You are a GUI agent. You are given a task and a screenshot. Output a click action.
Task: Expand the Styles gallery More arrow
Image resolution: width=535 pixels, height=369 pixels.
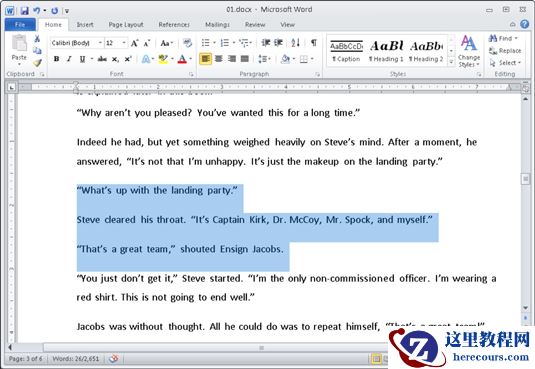click(x=451, y=62)
